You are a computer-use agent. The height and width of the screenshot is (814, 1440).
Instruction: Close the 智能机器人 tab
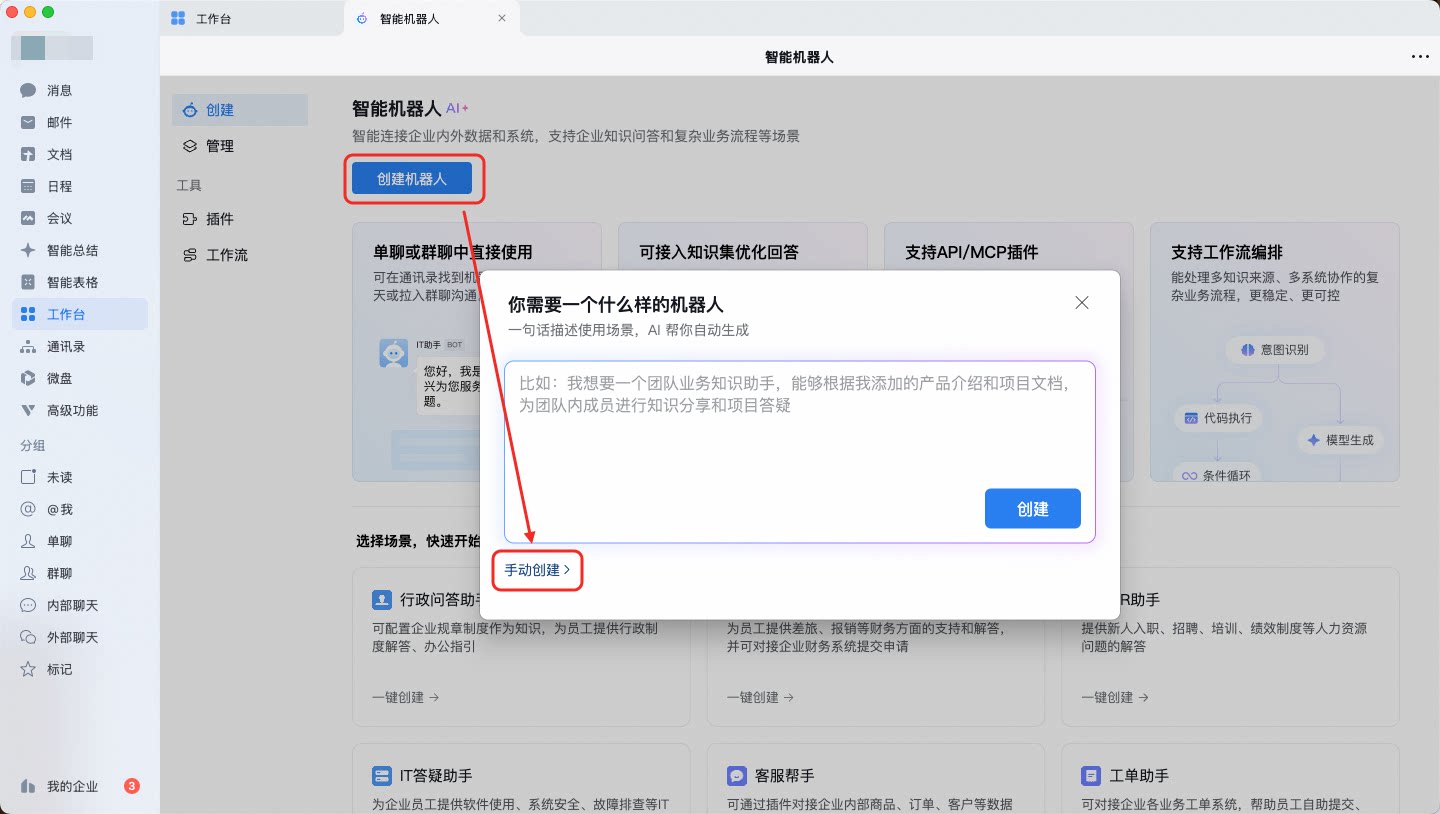click(502, 18)
